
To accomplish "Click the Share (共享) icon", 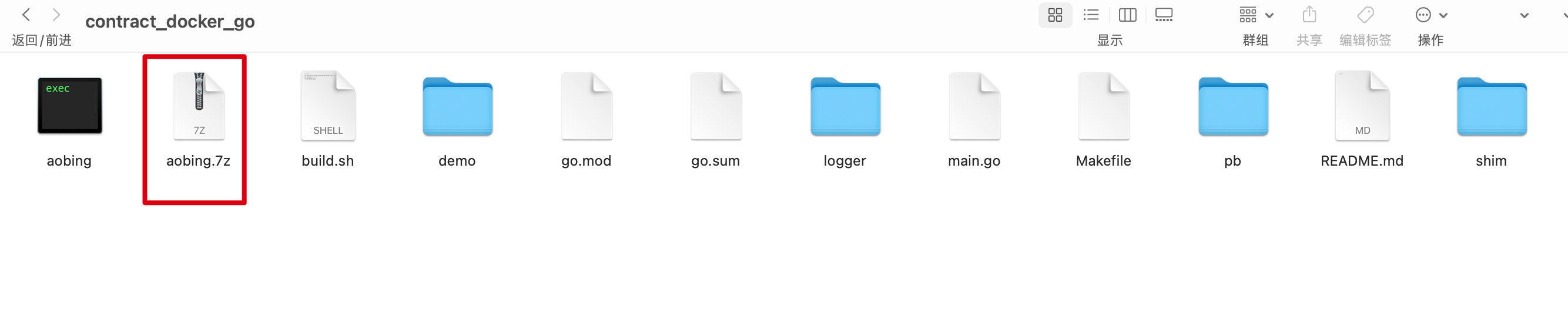I will (x=1309, y=15).
